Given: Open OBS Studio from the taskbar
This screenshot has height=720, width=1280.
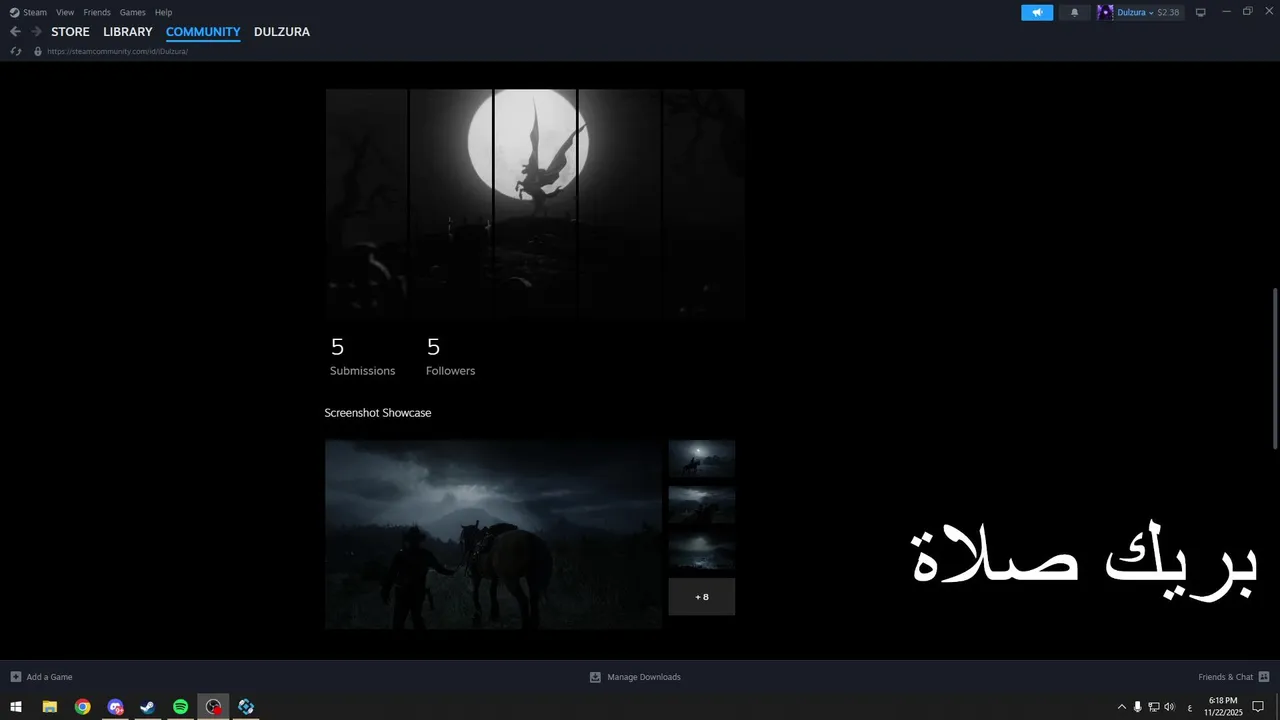Looking at the screenshot, I should (x=213, y=707).
